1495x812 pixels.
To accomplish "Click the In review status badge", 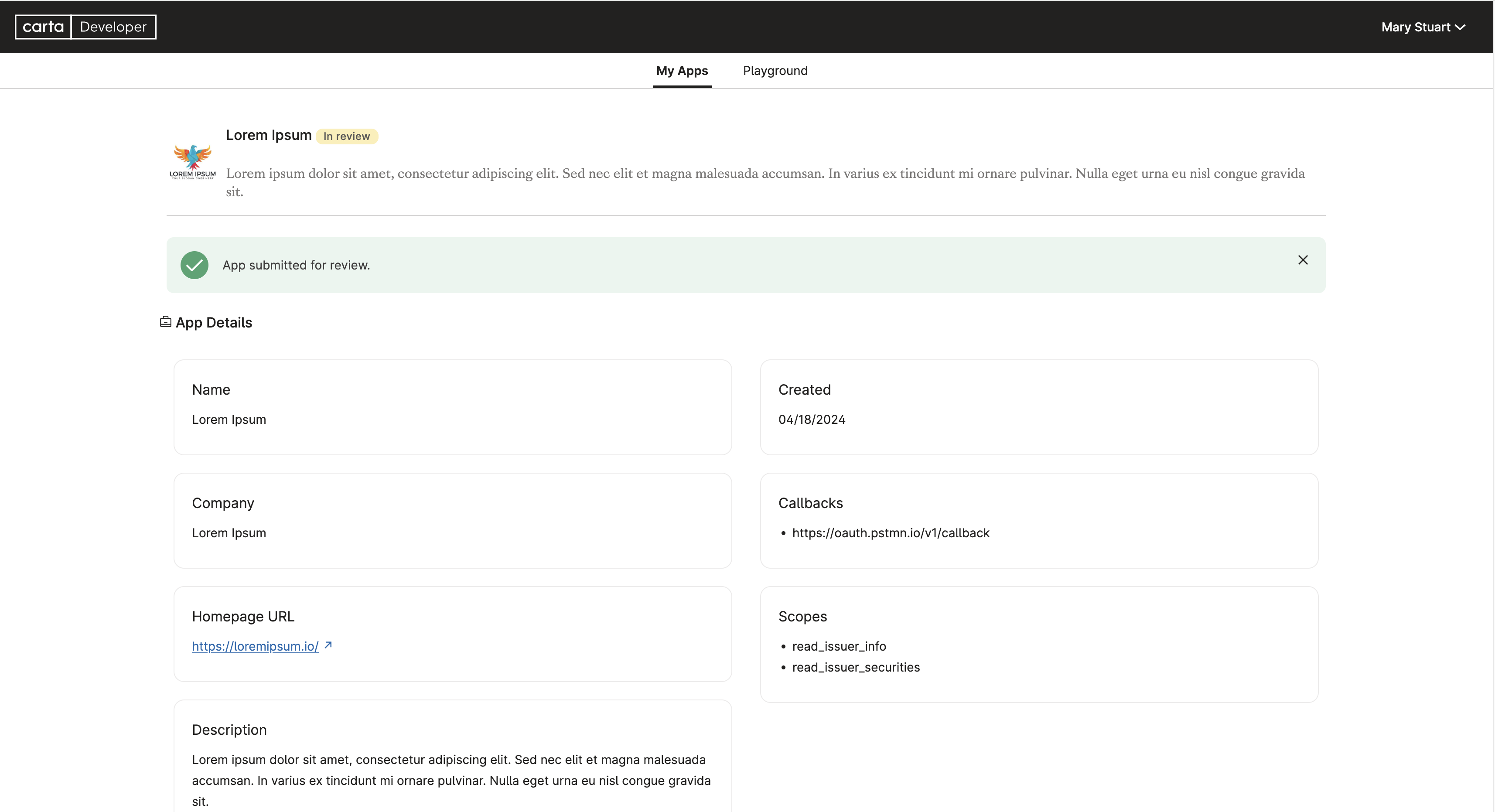I will coord(346,136).
